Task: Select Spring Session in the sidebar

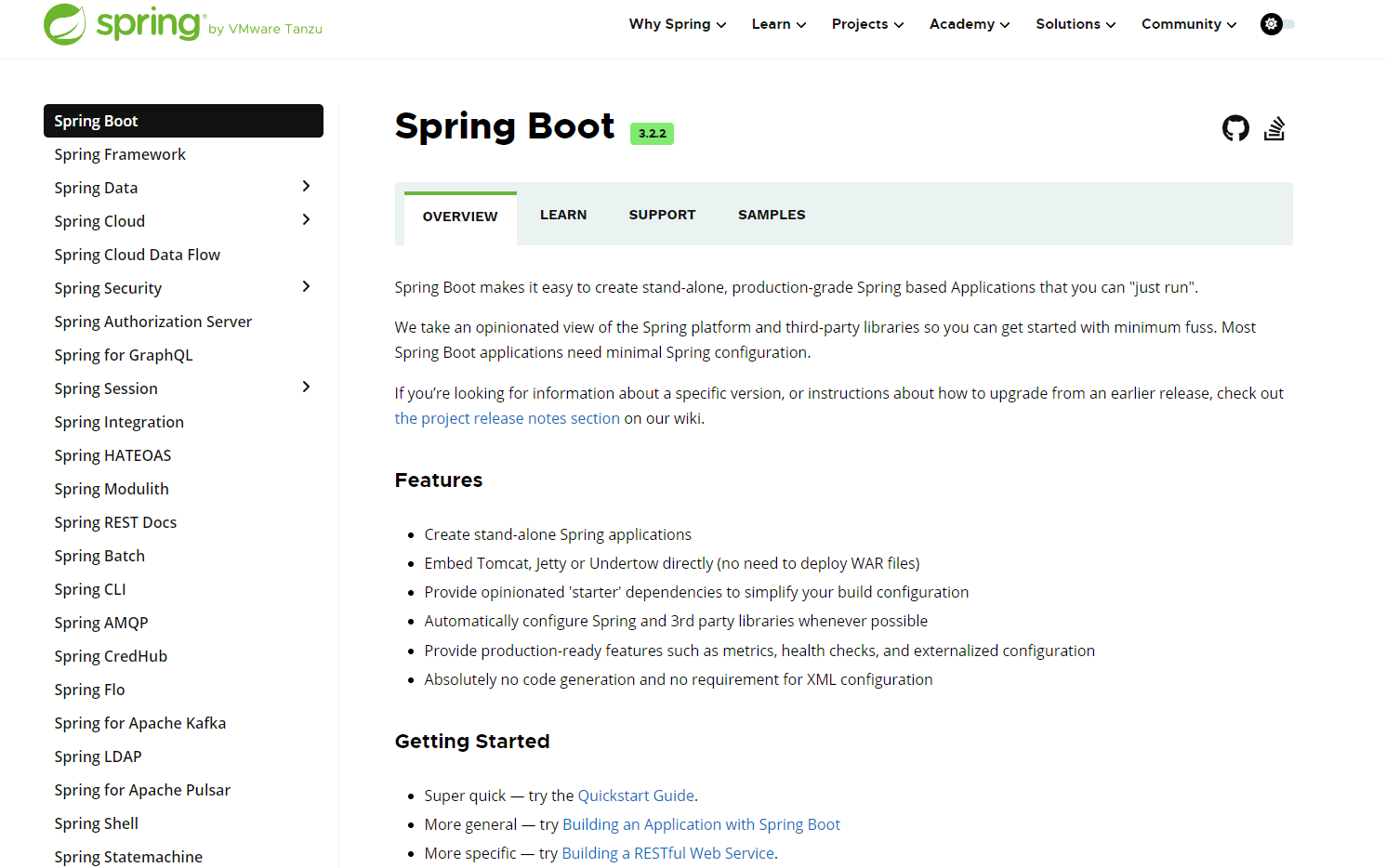Action: [x=106, y=388]
